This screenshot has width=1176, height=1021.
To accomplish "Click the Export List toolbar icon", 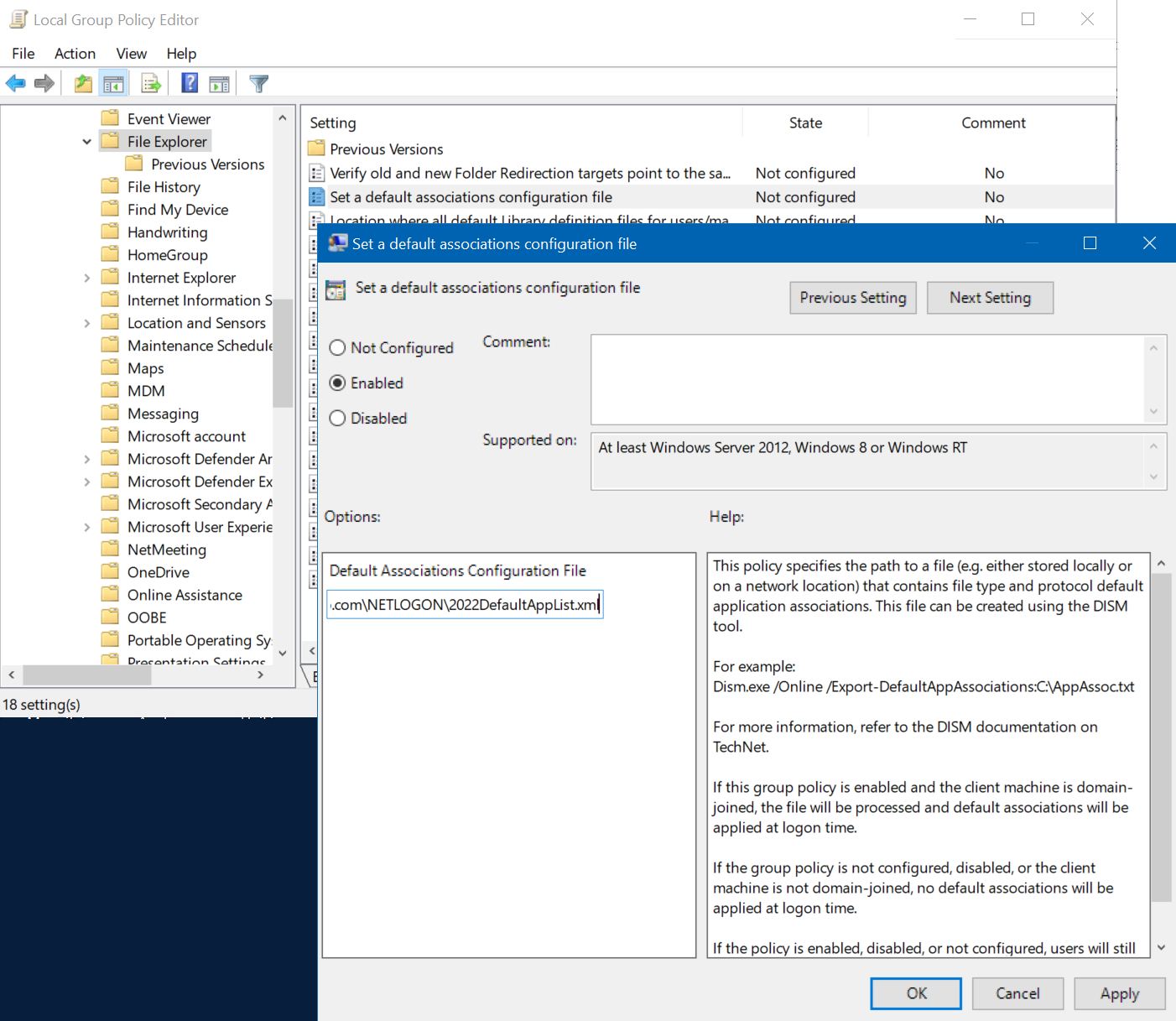I will pyautogui.click(x=150, y=83).
